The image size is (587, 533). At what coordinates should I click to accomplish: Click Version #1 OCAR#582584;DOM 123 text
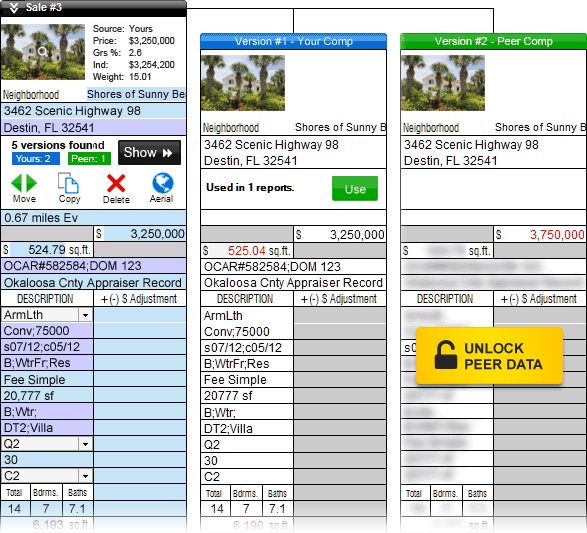[x=272, y=267]
